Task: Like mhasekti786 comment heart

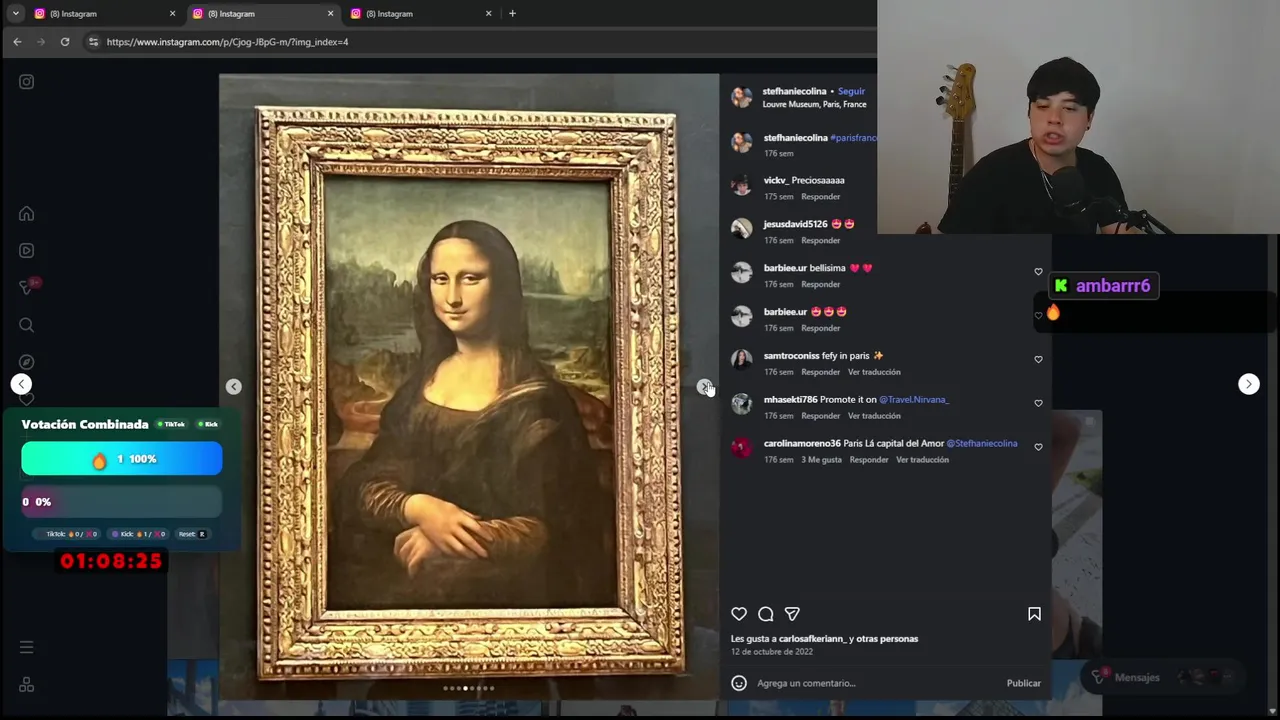Action: point(1038,403)
